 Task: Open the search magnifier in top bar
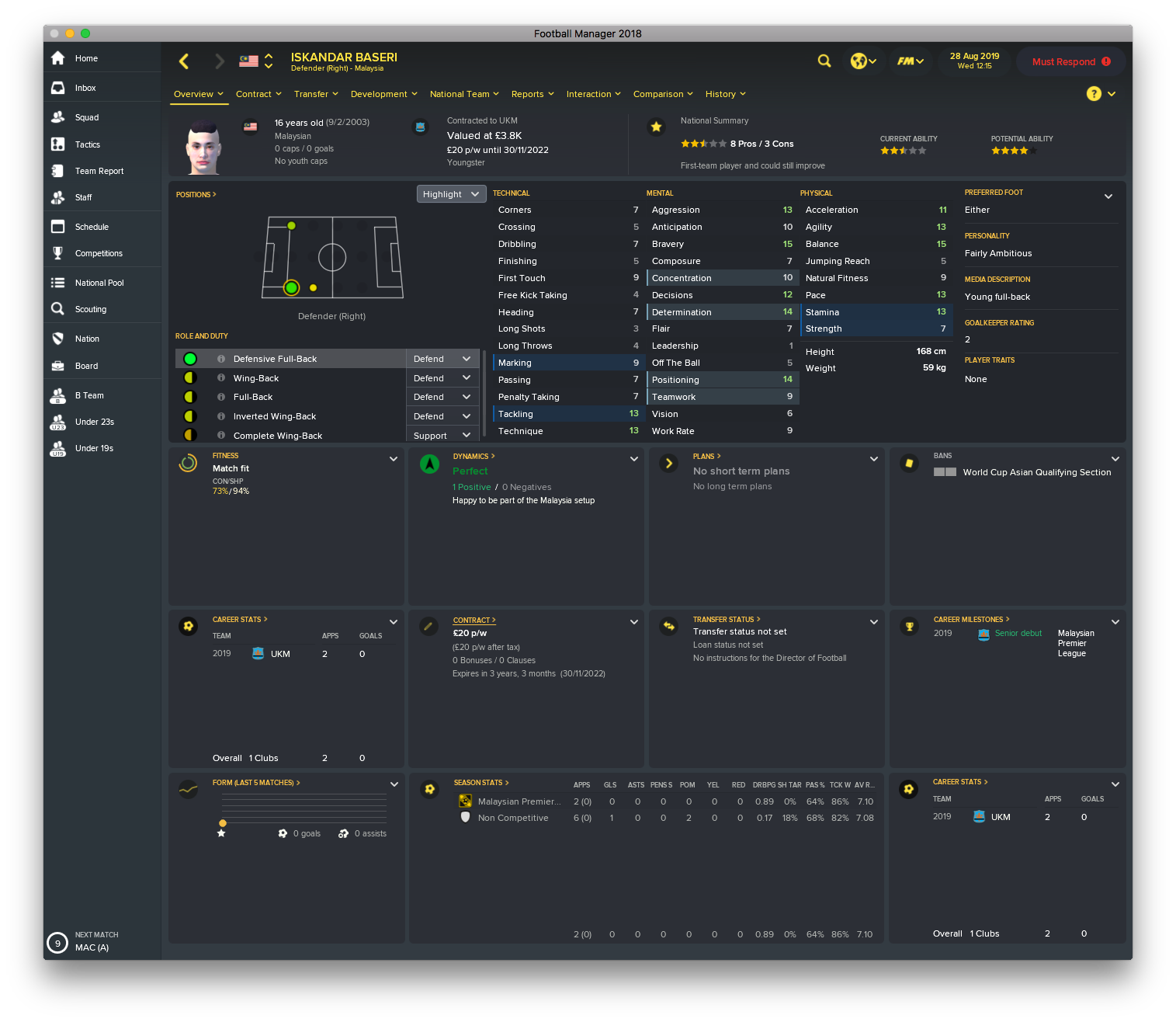[x=824, y=61]
